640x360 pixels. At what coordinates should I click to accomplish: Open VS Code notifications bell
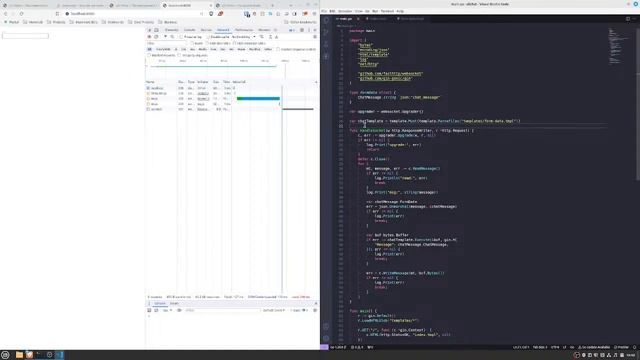click(635, 347)
